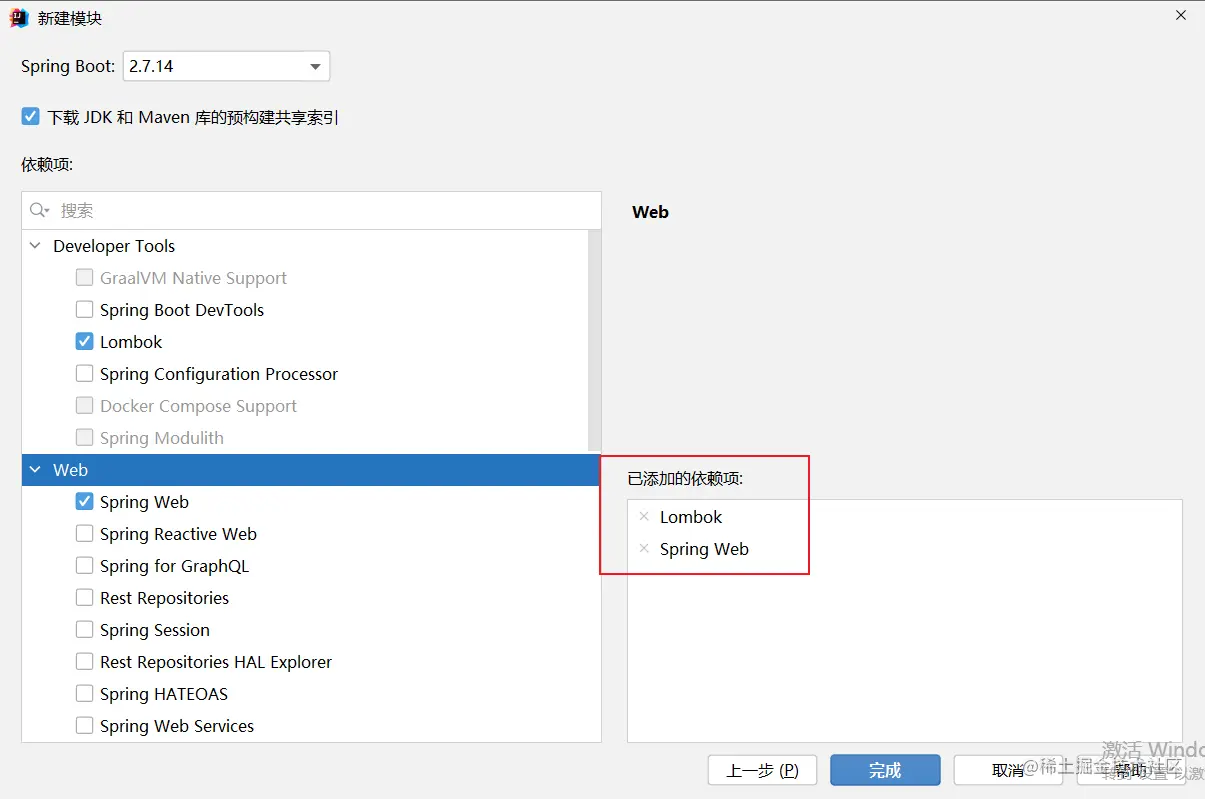1205x799 pixels.
Task: Click the search magnifier icon
Action: pos(39,210)
